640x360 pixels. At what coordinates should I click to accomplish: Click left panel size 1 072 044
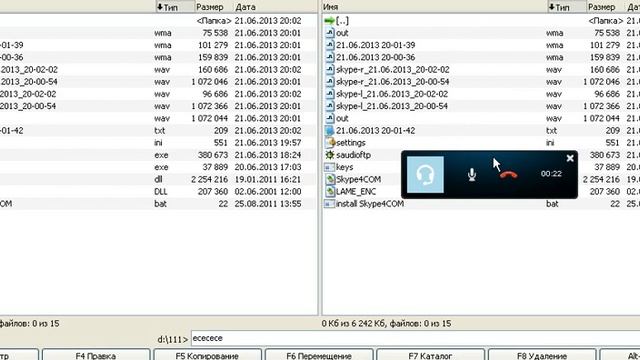tap(209, 118)
